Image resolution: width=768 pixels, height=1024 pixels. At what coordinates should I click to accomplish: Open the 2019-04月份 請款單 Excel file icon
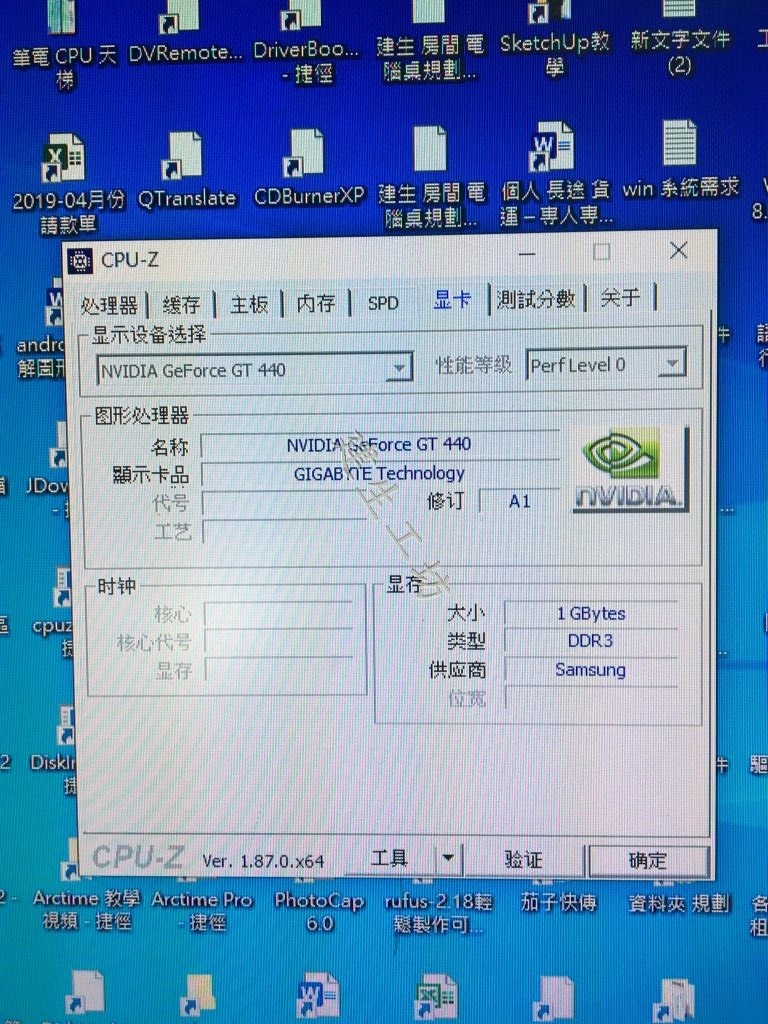[x=64, y=157]
